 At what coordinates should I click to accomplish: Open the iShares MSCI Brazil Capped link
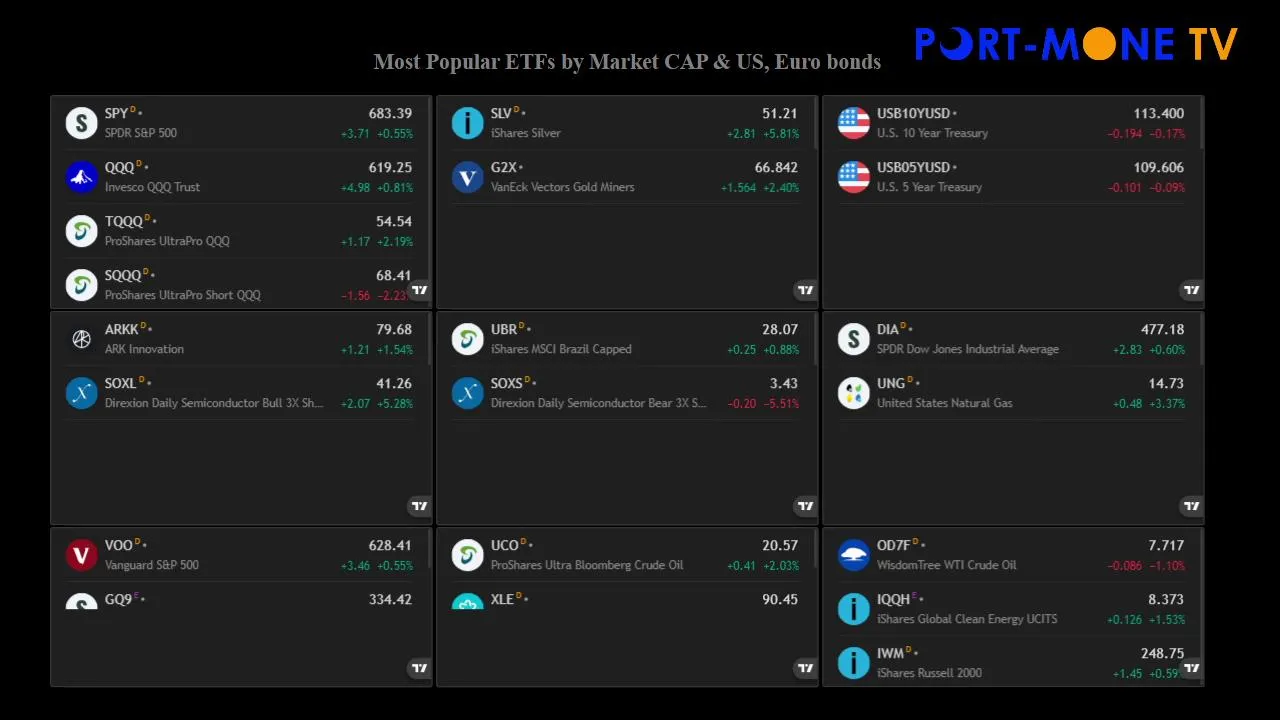pos(560,349)
